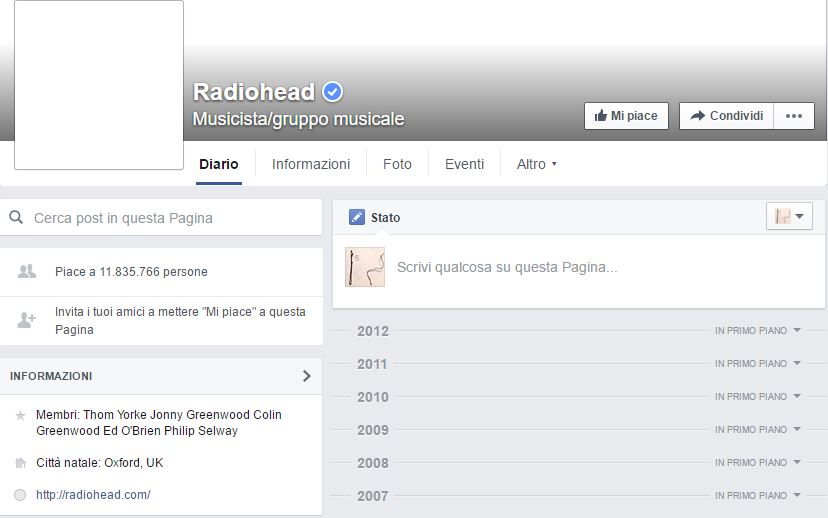Expand the 2012 In Primo Piano filter
Image resolution: width=828 pixels, height=518 pixels.
758,330
